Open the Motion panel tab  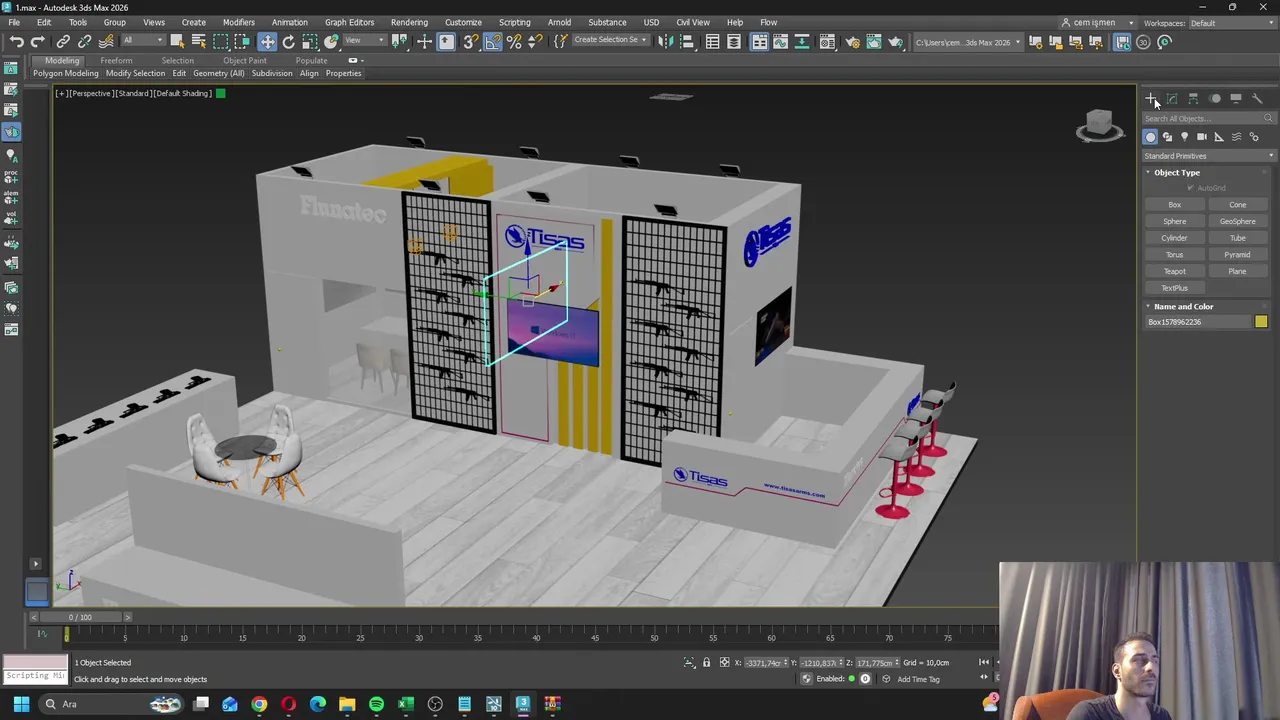coord(1215,98)
